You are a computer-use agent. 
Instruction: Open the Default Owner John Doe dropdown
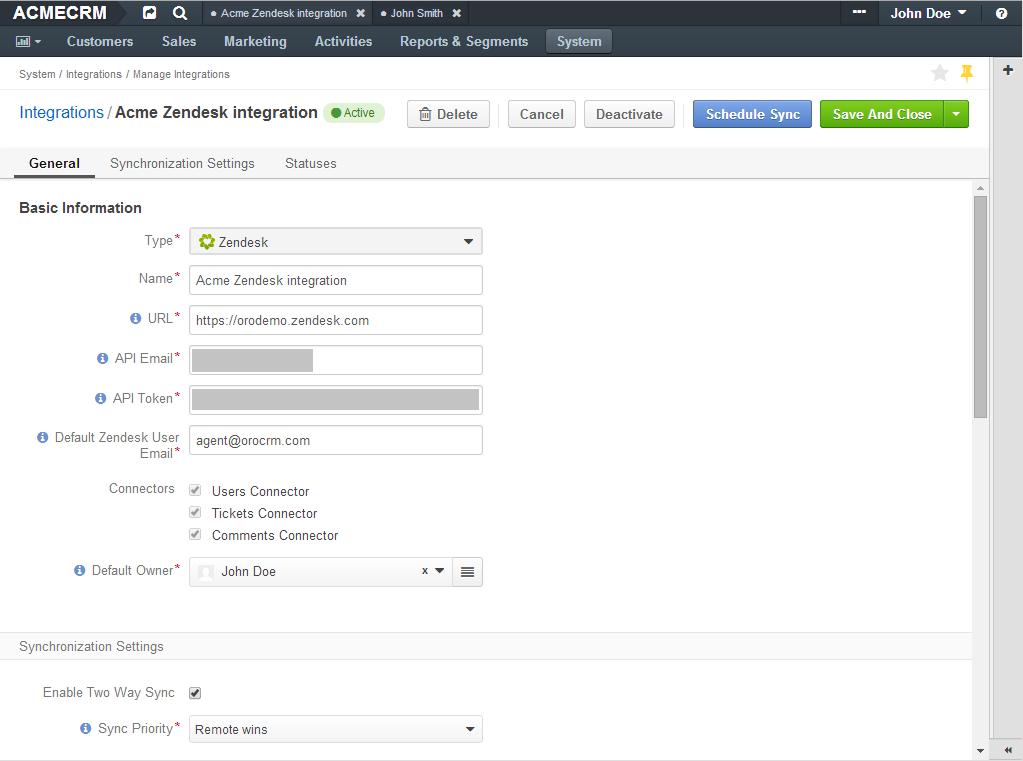point(321,572)
